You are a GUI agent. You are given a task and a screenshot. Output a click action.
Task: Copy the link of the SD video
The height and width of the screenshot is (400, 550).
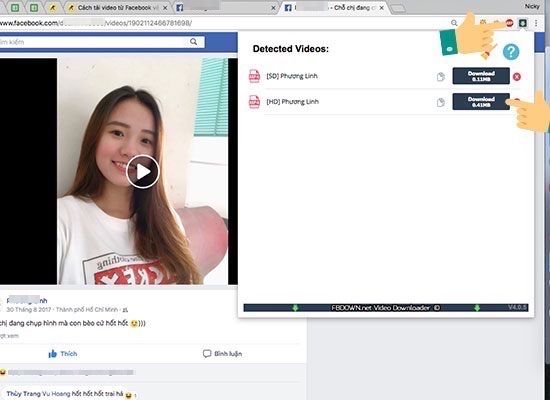441,76
